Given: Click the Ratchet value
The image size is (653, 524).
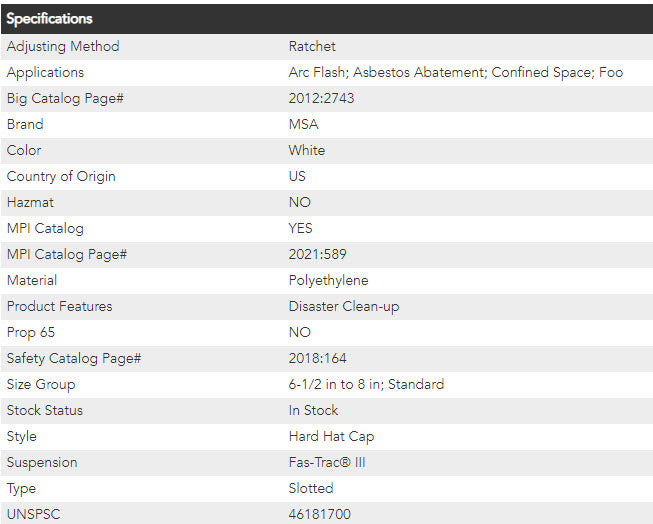Looking at the screenshot, I should tap(312, 46).
